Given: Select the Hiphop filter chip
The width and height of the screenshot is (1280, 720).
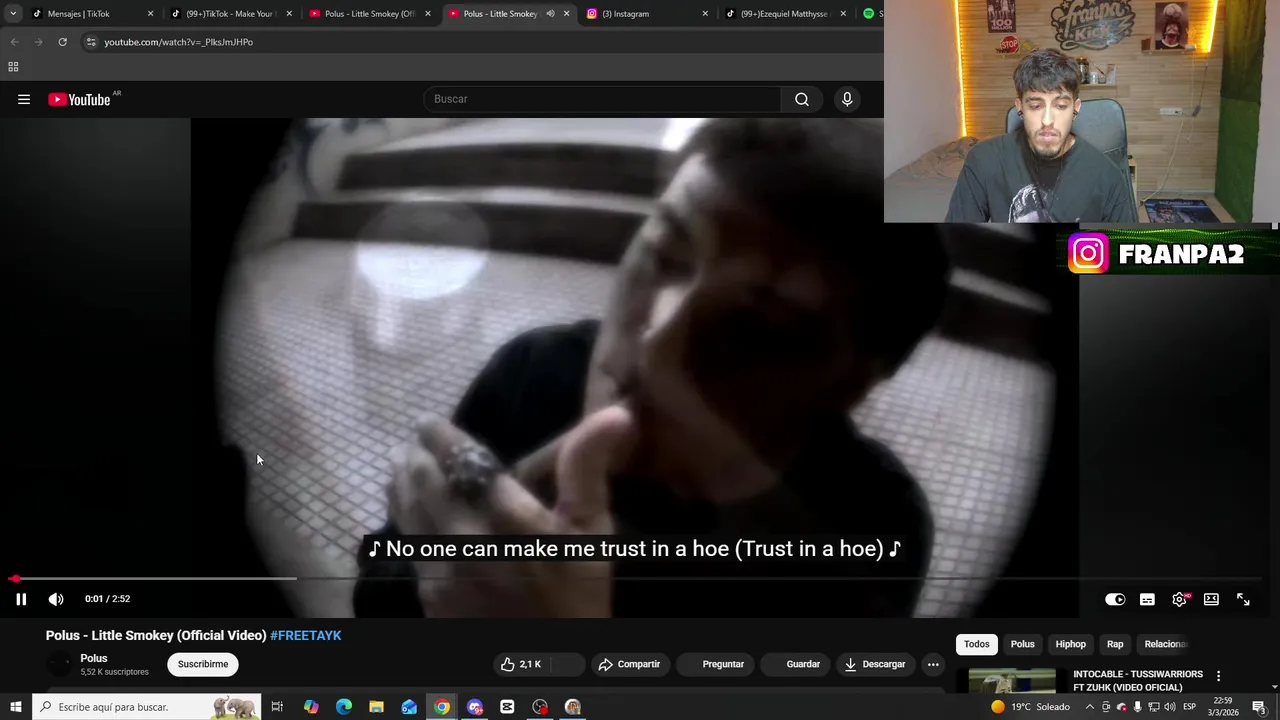Looking at the screenshot, I should pyautogui.click(x=1070, y=644).
